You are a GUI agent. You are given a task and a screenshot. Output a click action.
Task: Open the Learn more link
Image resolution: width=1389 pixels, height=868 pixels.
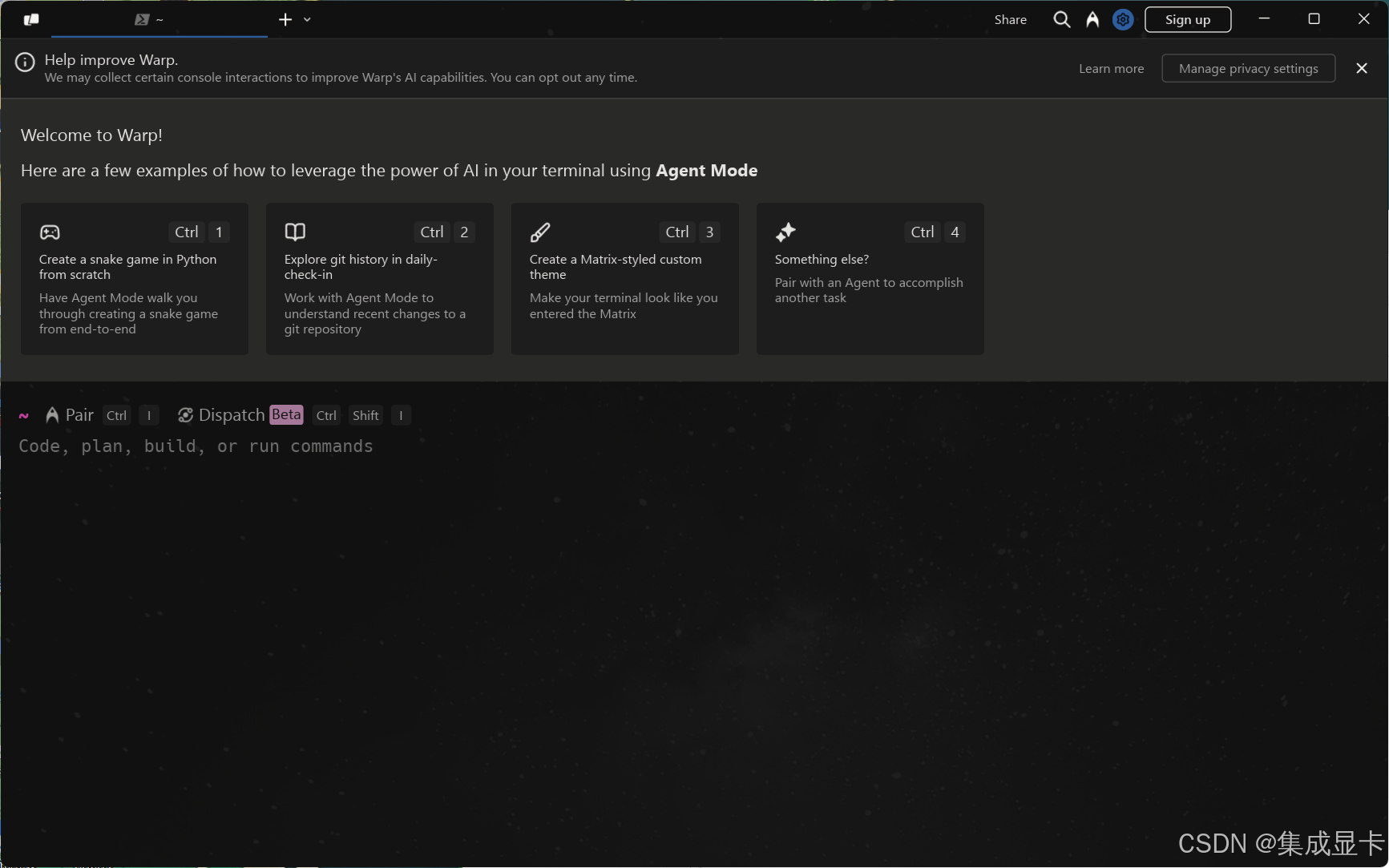[1111, 68]
